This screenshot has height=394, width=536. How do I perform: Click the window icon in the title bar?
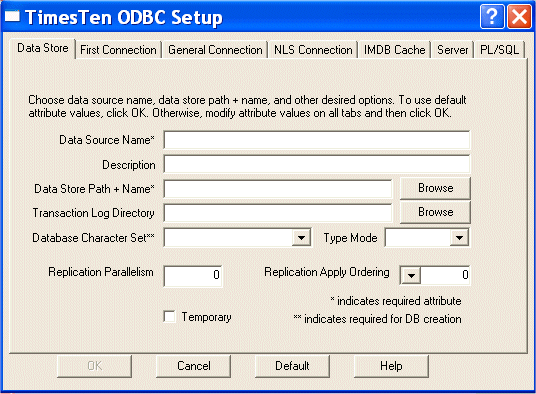click(12, 16)
